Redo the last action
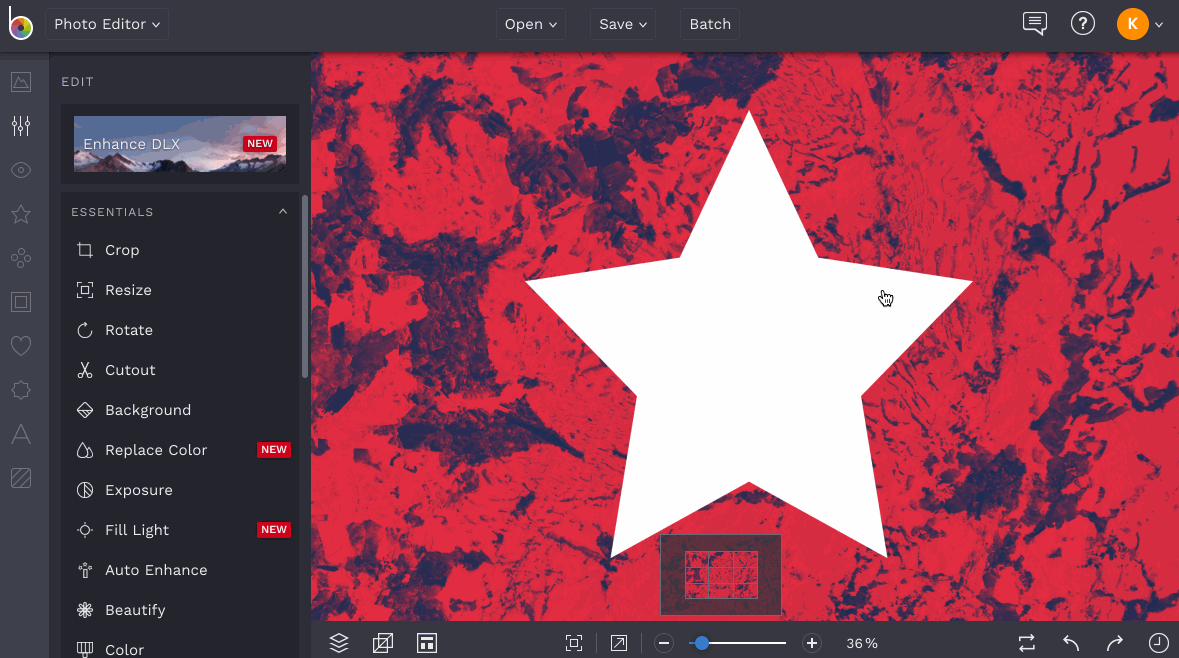This screenshot has height=658, width=1179. pyautogui.click(x=1114, y=643)
